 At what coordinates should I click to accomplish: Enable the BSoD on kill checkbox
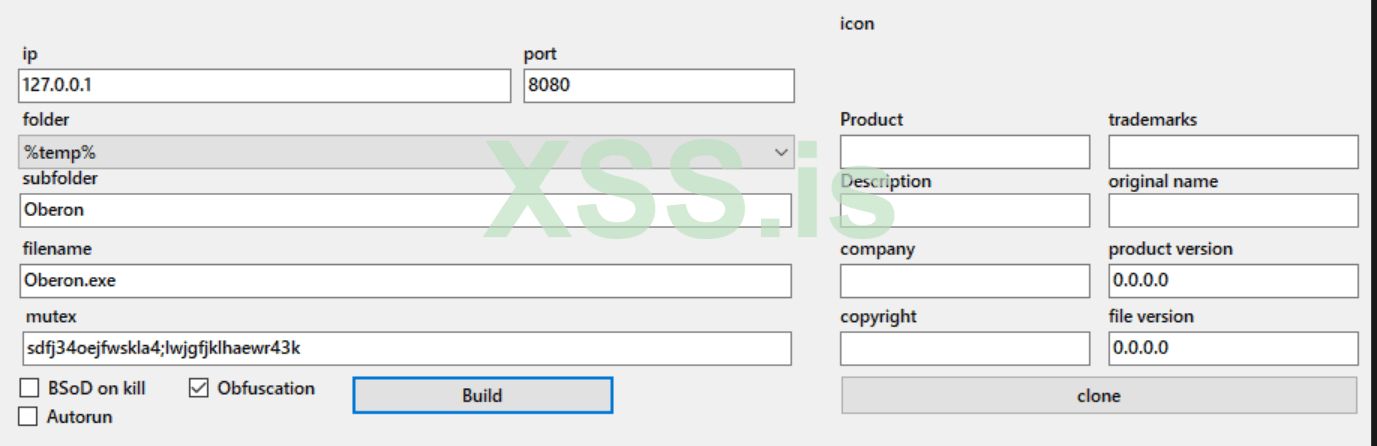point(30,389)
